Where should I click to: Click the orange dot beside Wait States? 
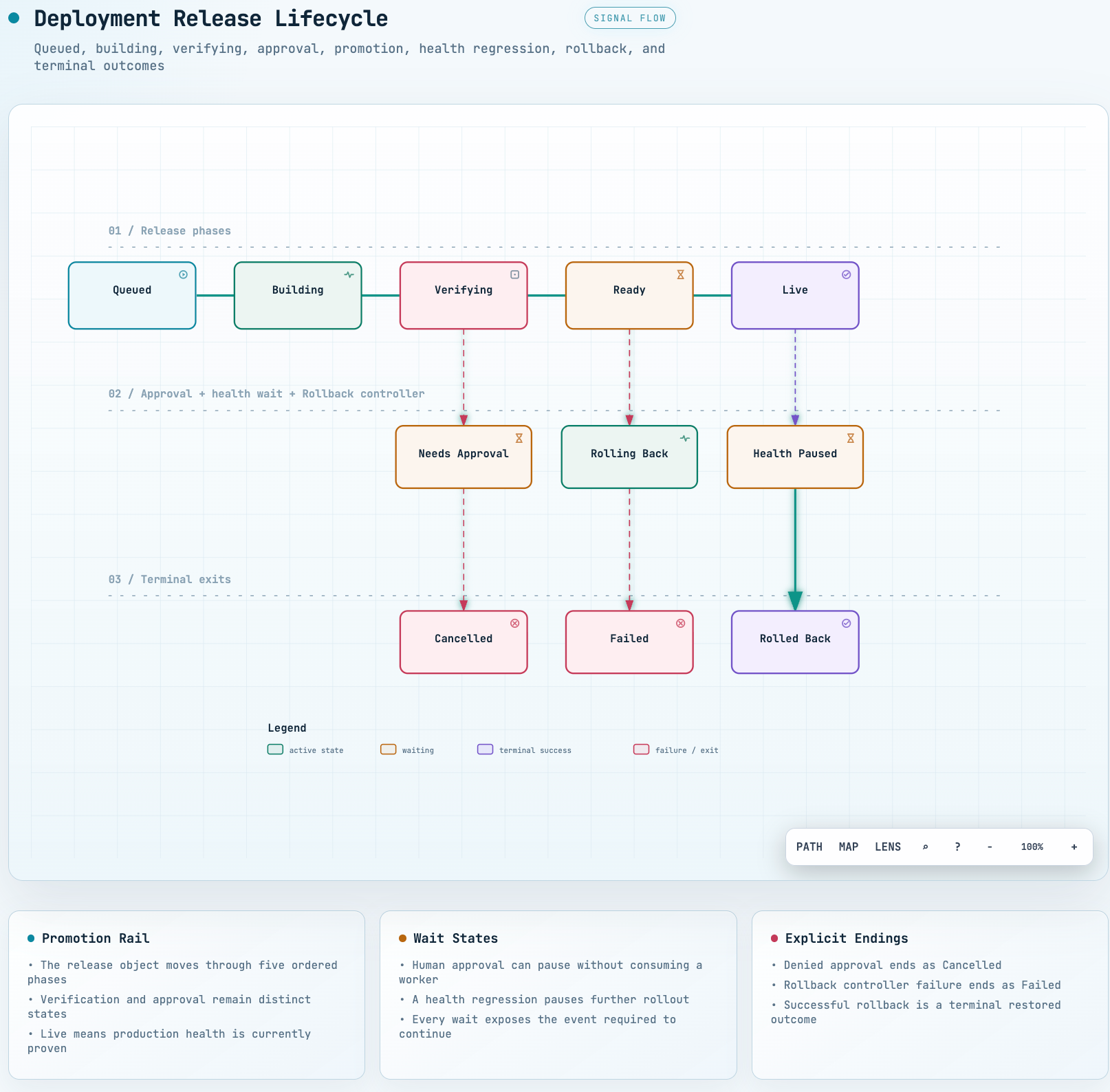403,939
